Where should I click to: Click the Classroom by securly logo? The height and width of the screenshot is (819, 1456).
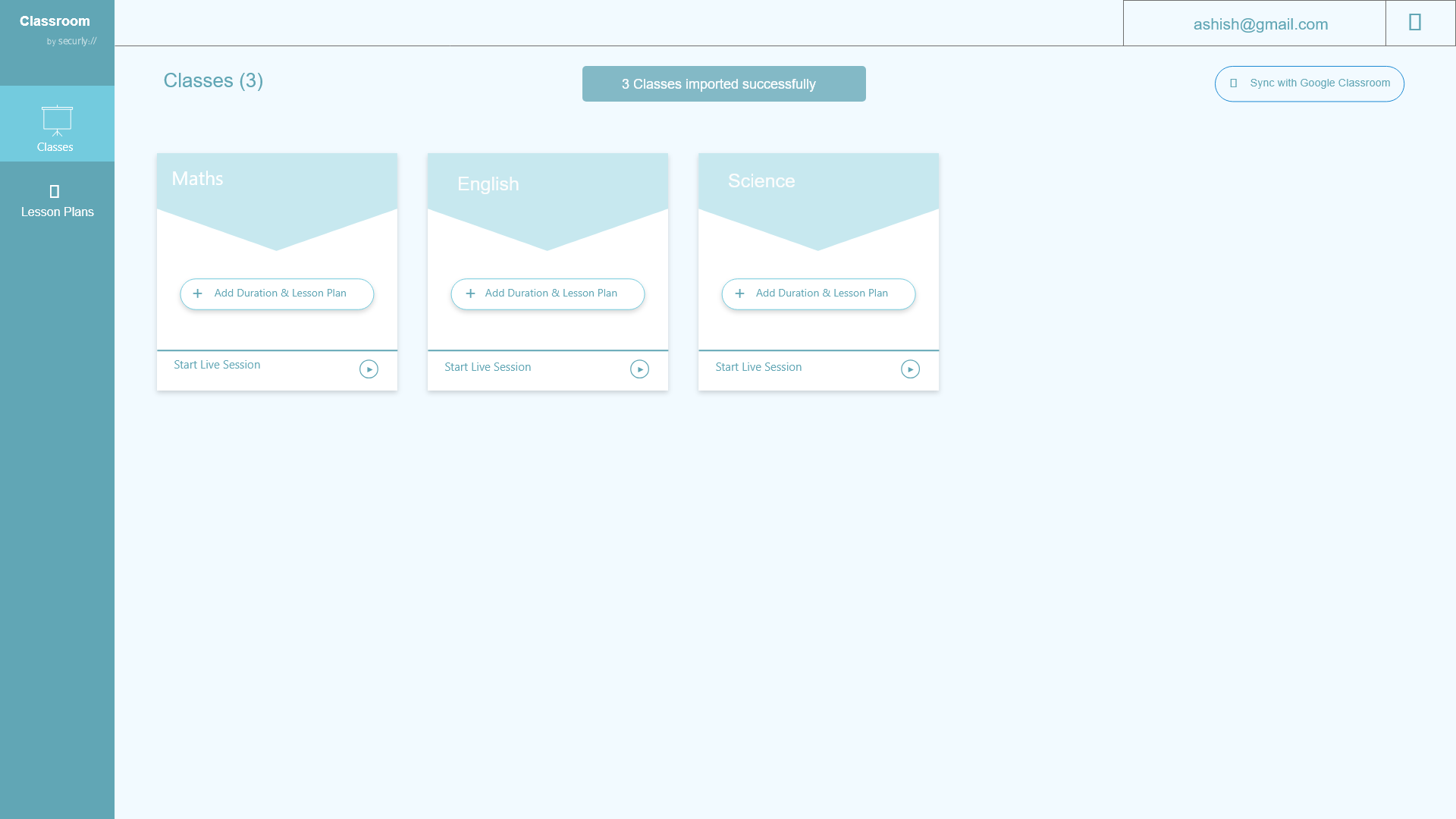point(55,29)
